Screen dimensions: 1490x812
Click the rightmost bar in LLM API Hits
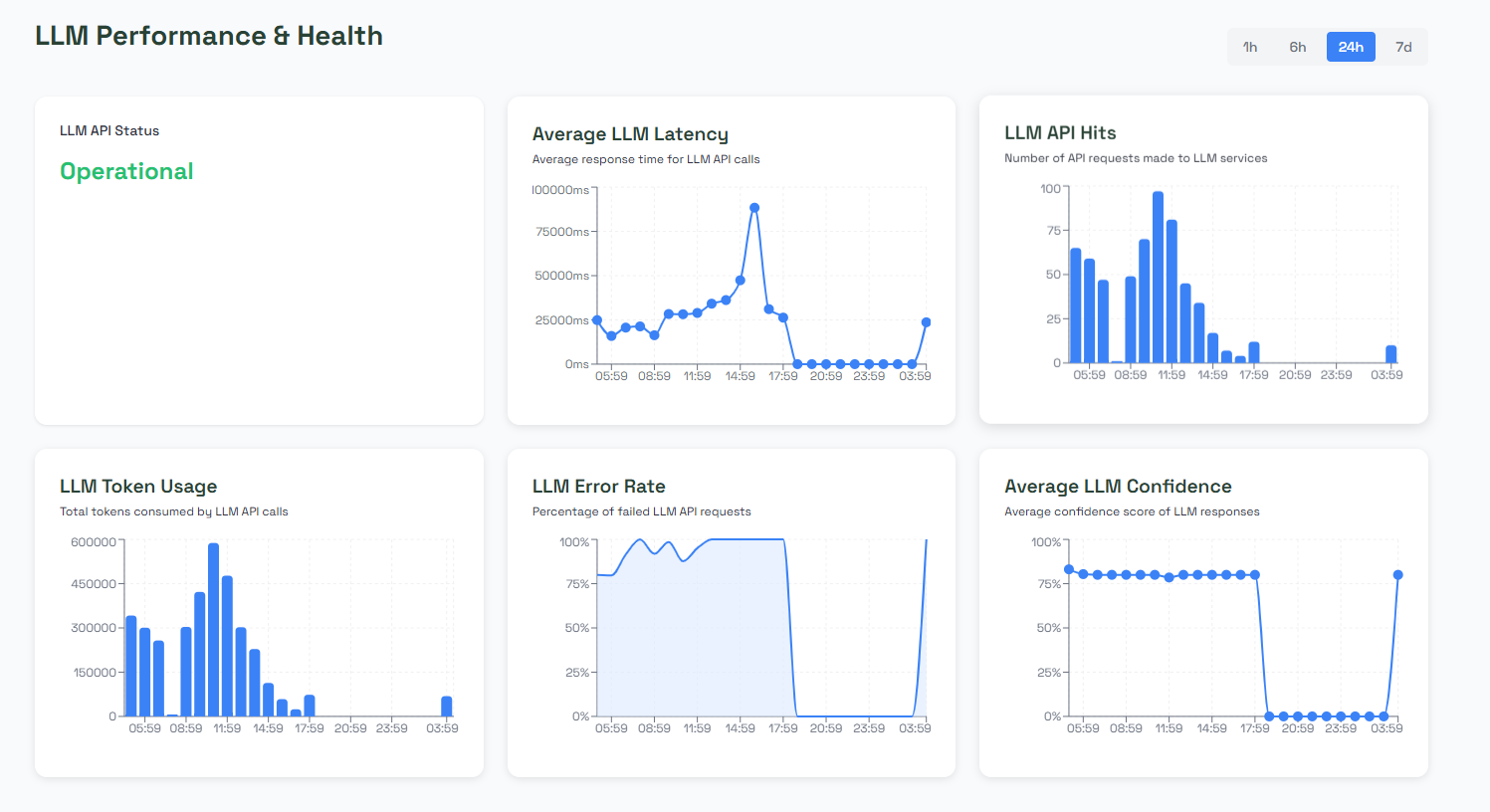point(1391,354)
